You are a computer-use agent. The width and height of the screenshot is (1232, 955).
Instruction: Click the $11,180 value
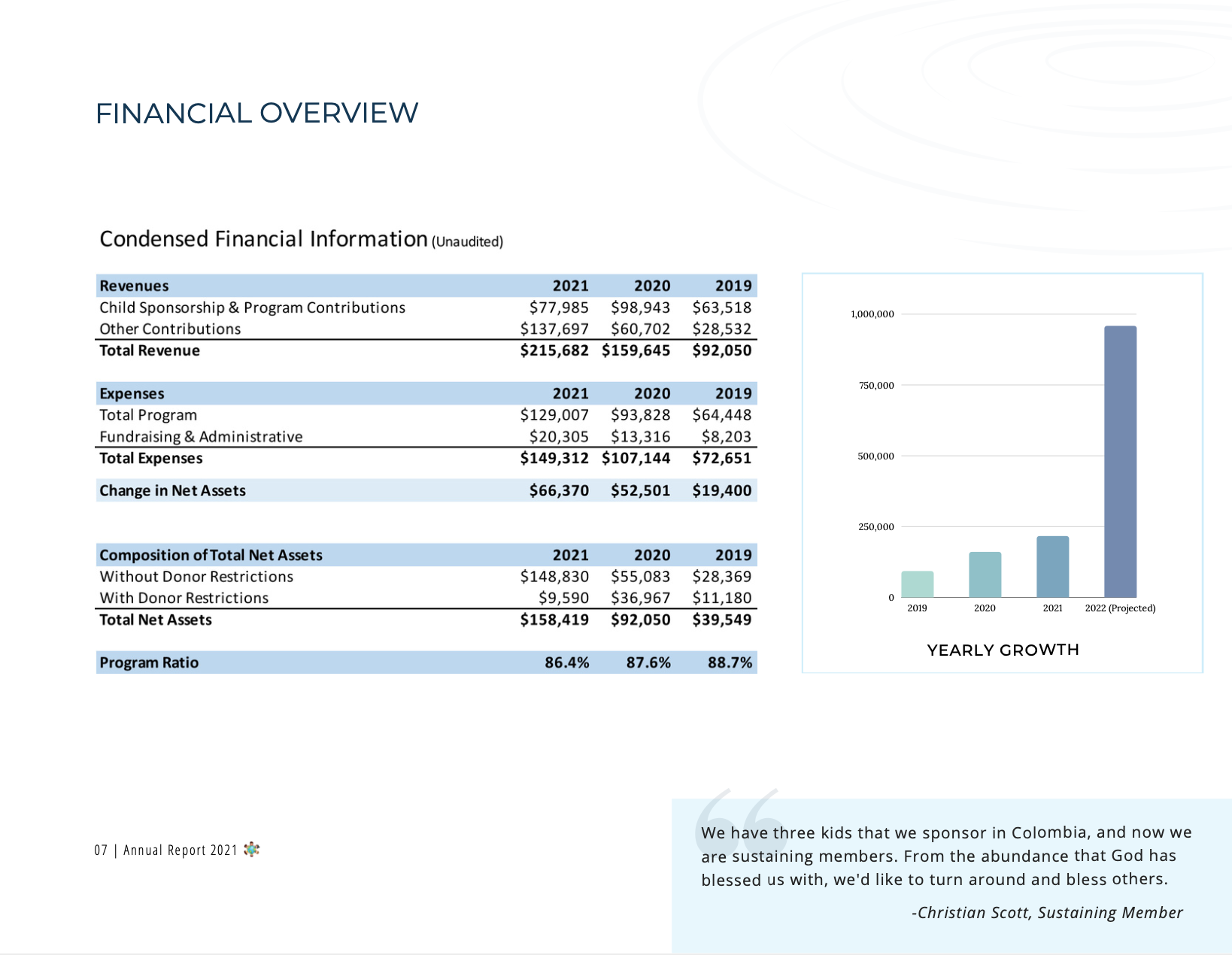(x=722, y=598)
